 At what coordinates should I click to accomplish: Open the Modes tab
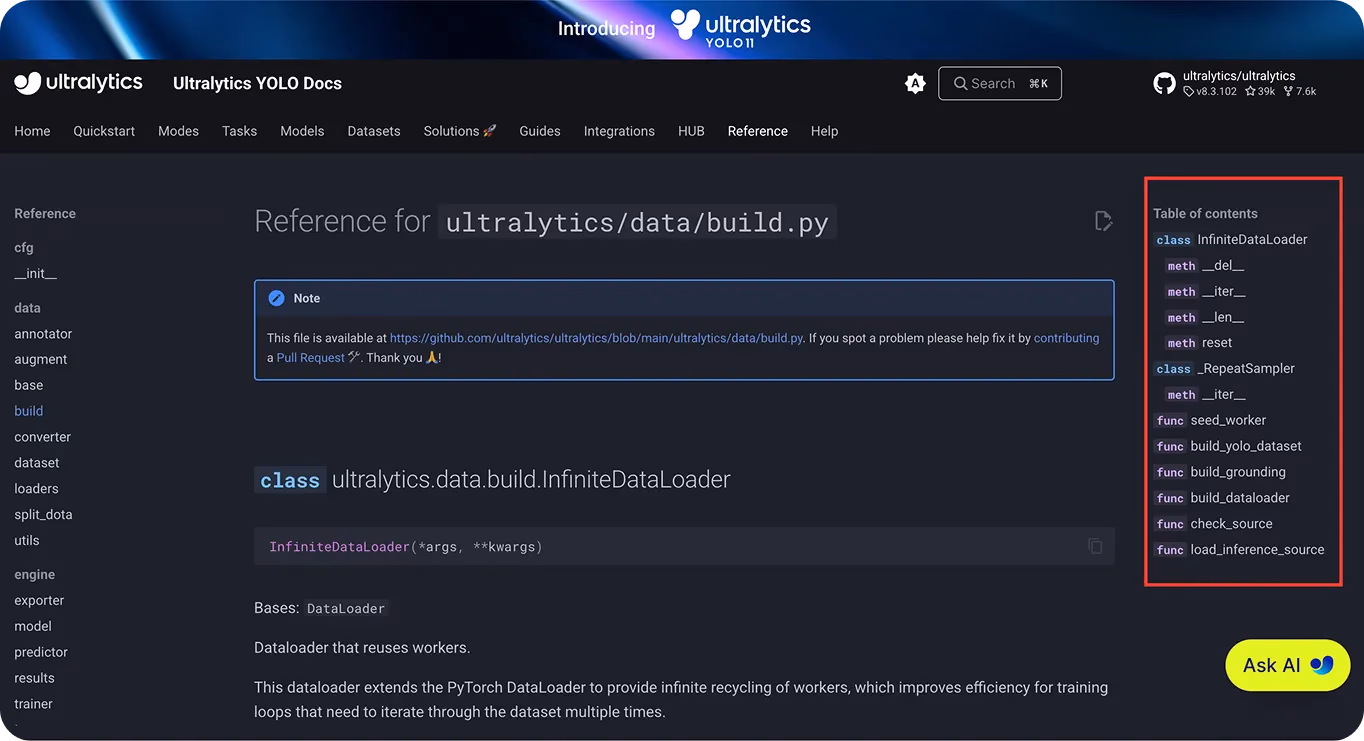click(178, 131)
